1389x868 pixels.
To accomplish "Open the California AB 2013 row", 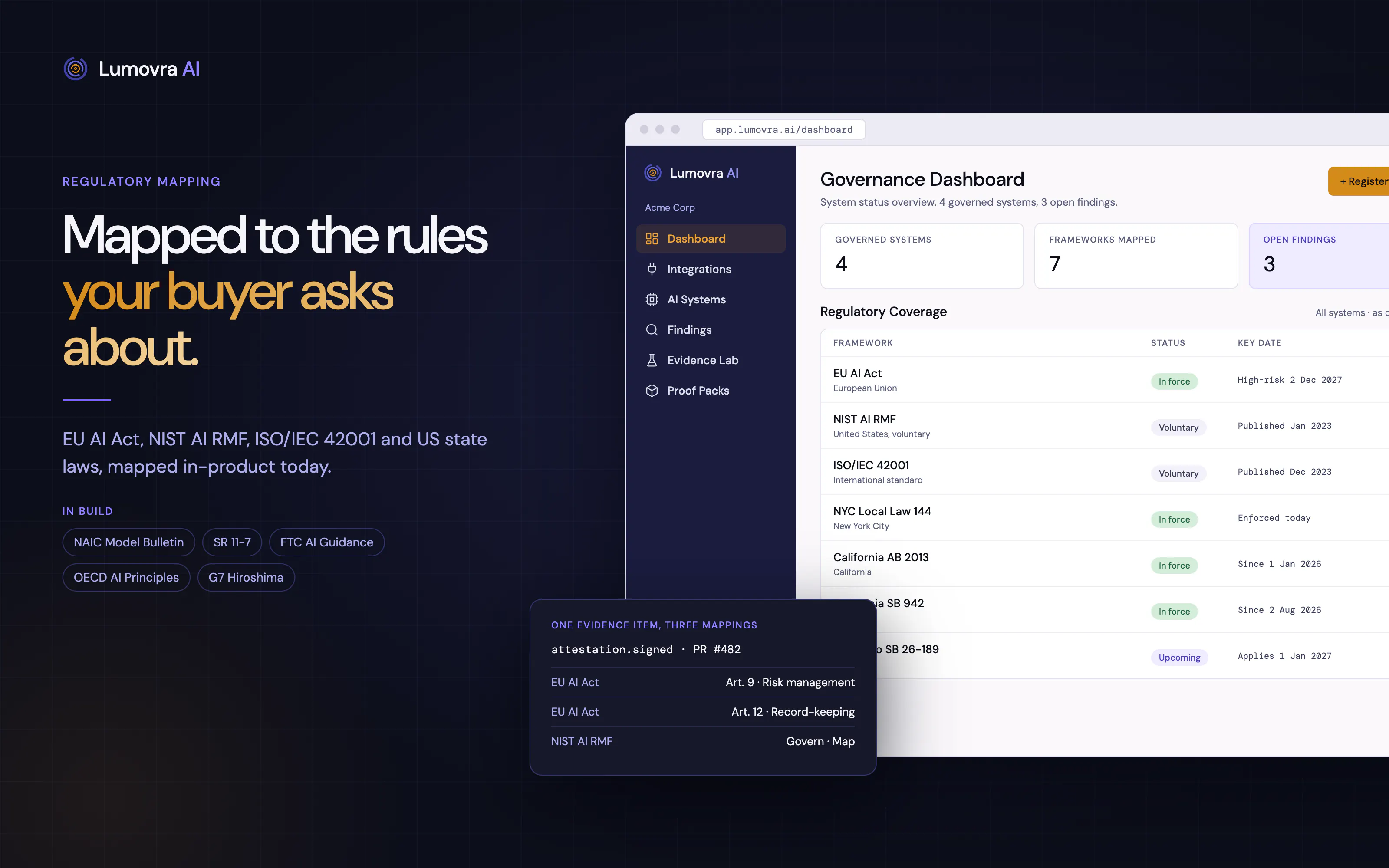I will (1105, 564).
